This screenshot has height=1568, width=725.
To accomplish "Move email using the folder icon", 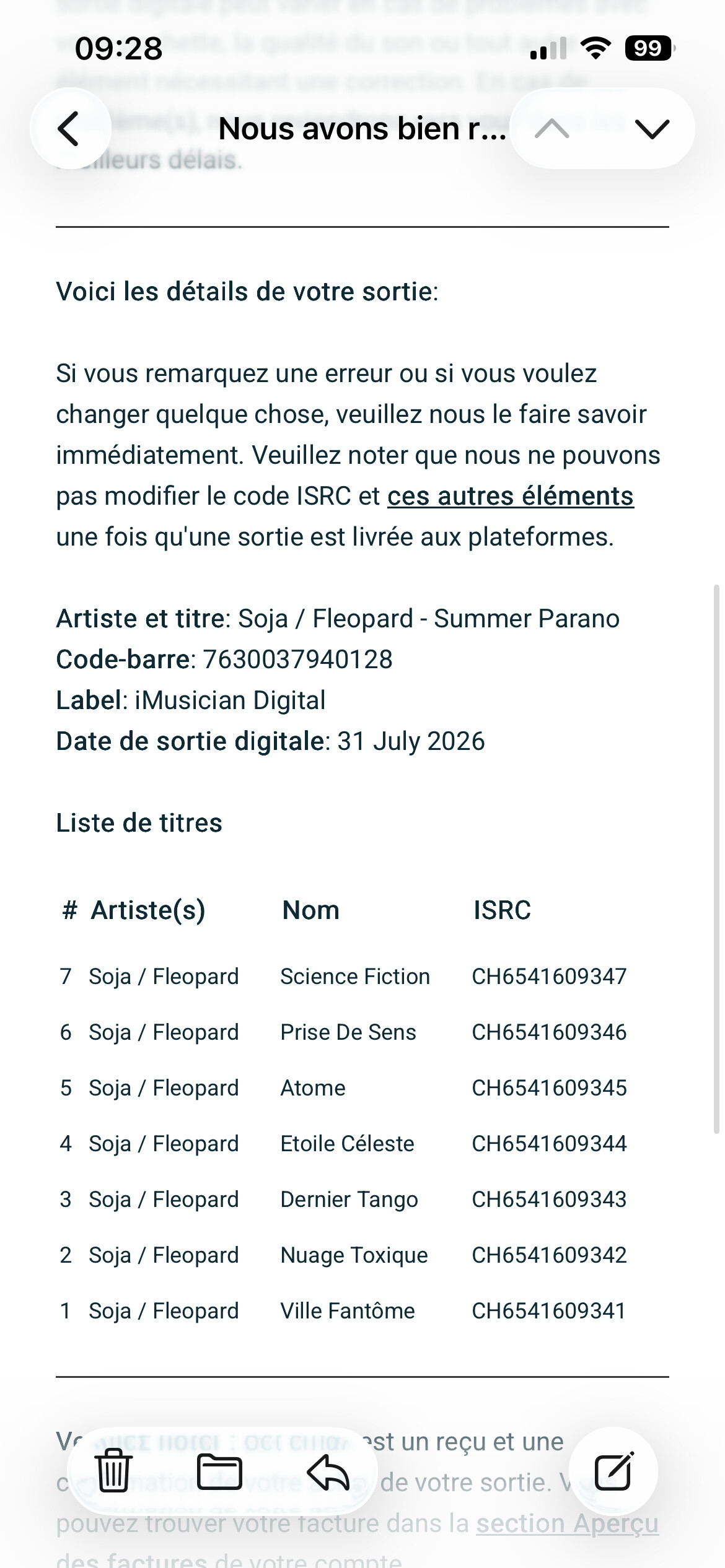I will tap(219, 1471).
